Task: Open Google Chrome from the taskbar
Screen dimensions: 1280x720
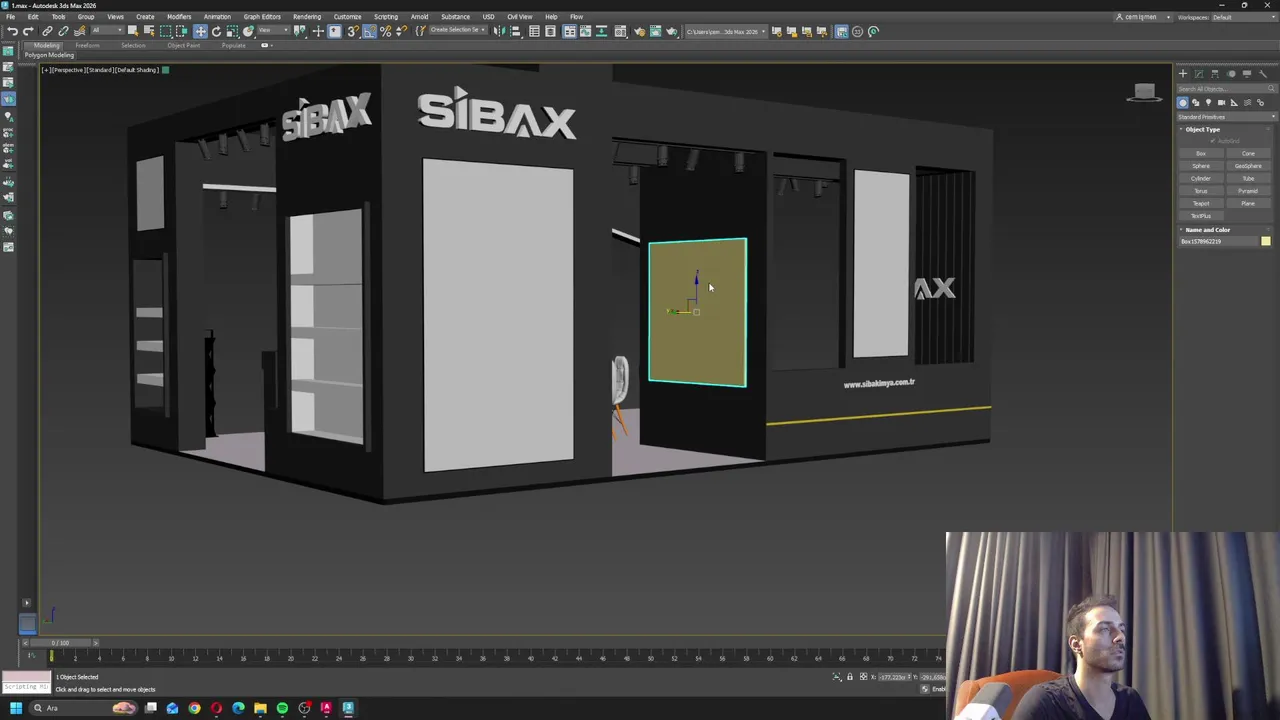Action: [x=194, y=708]
